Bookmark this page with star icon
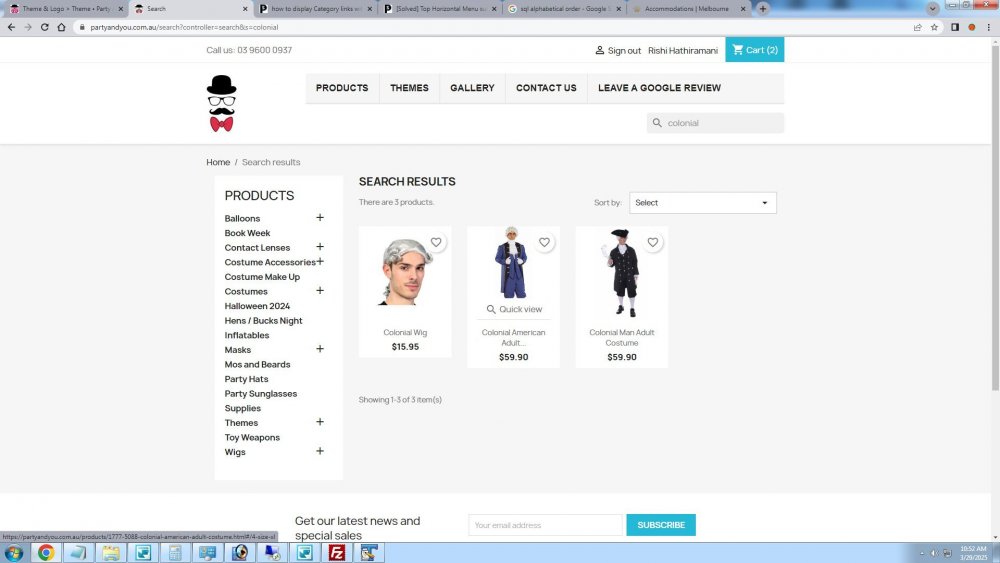Image resolution: width=1000 pixels, height=563 pixels. [x=934, y=27]
